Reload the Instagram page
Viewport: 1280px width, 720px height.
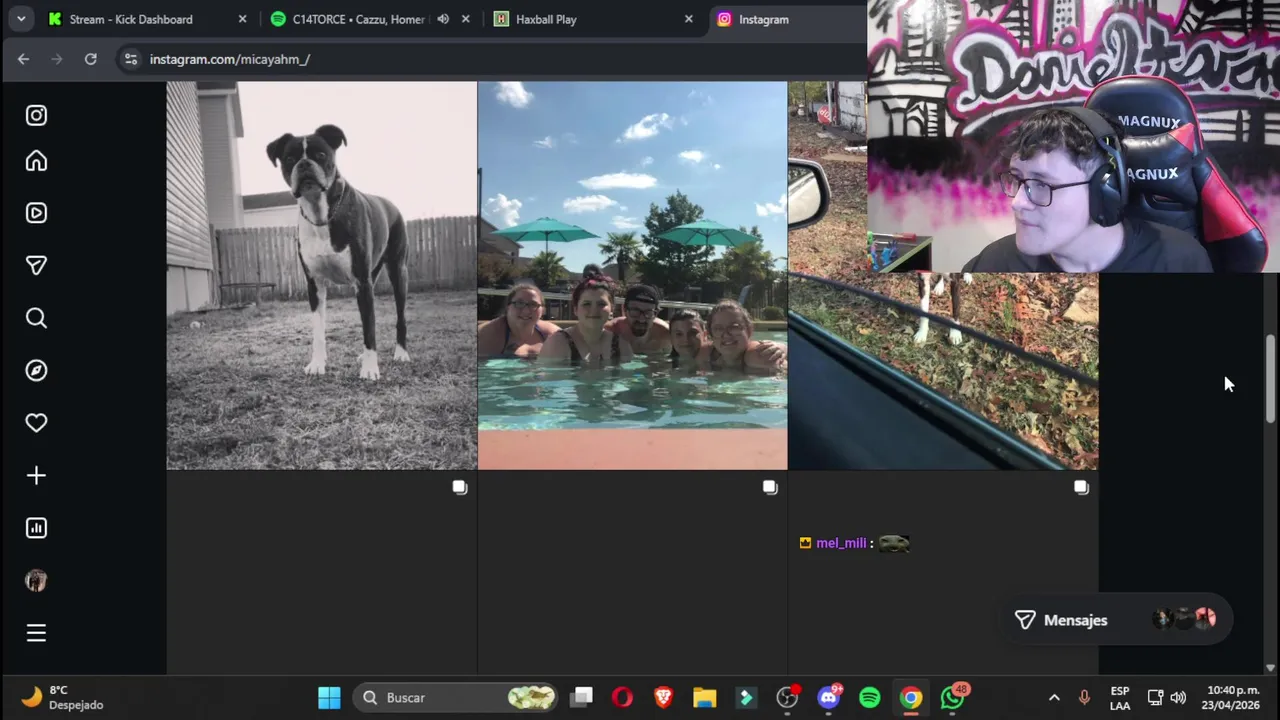click(x=90, y=59)
